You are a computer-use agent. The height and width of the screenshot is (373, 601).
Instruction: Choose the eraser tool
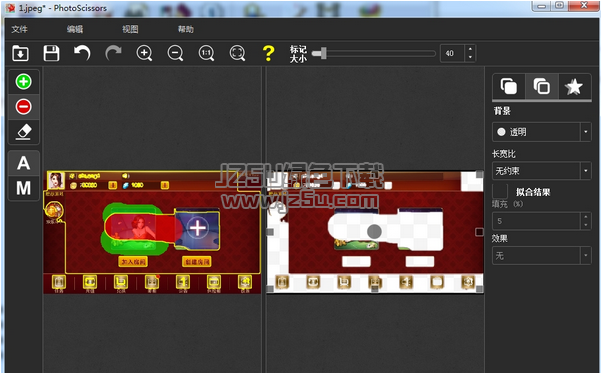click(23, 132)
